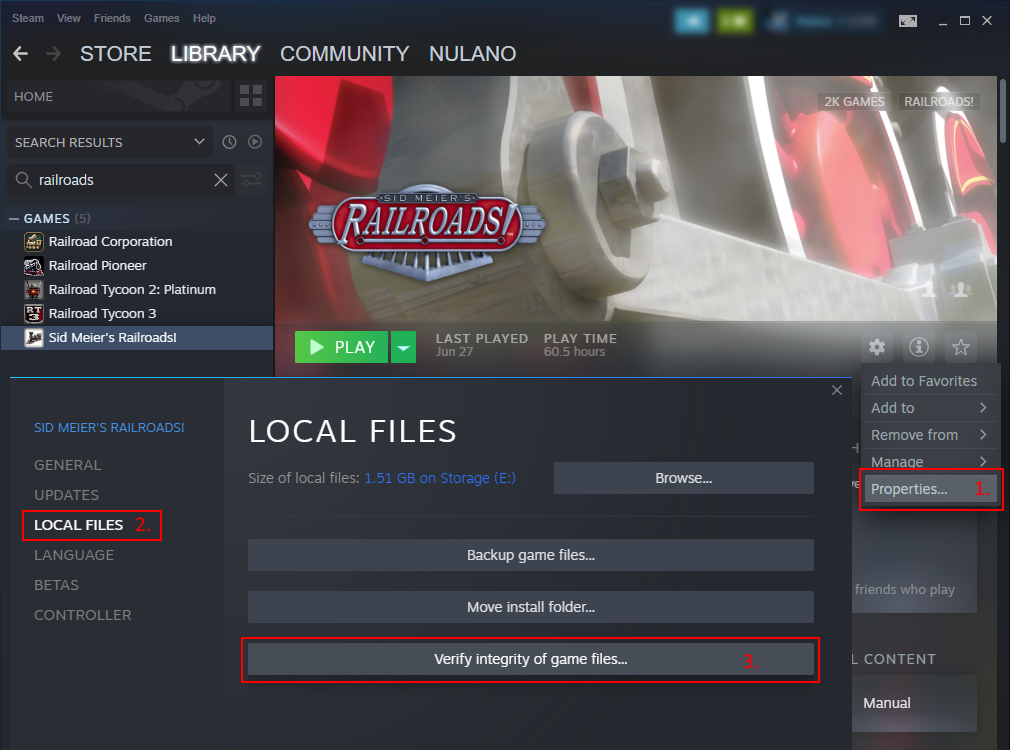Open the Play options dropdown arrow
The image size is (1010, 750).
click(403, 347)
